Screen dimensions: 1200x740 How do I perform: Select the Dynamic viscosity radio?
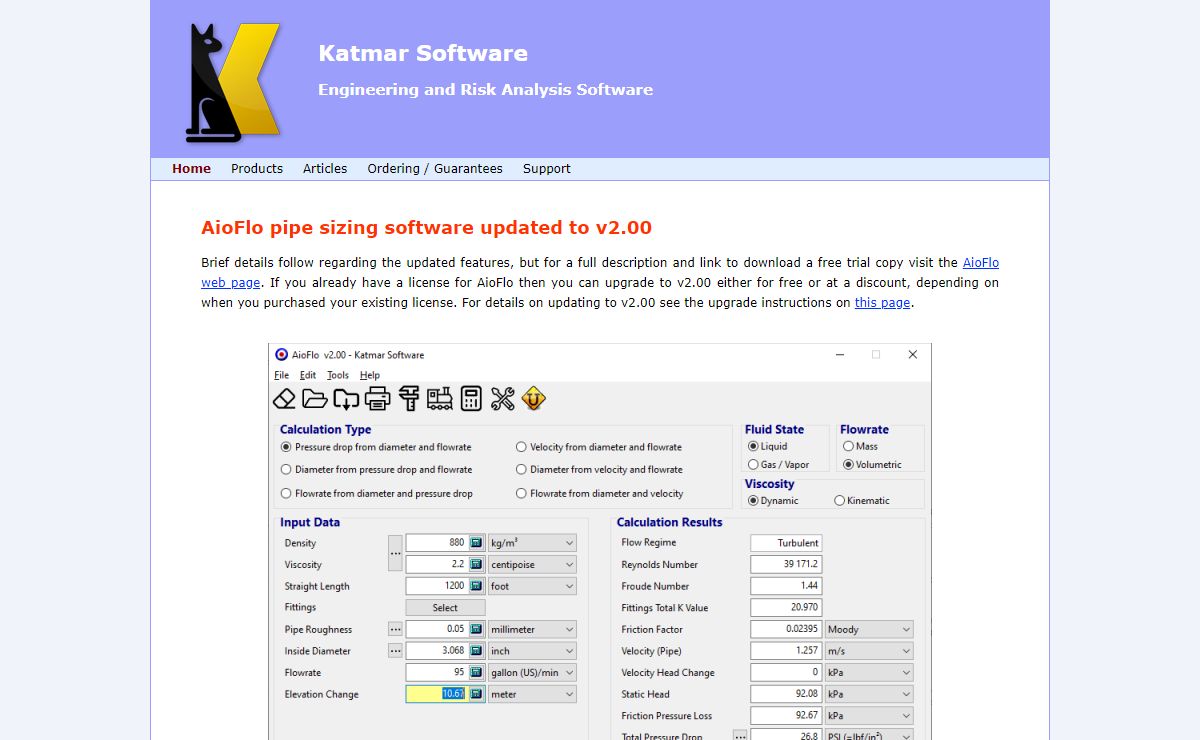(x=773, y=500)
